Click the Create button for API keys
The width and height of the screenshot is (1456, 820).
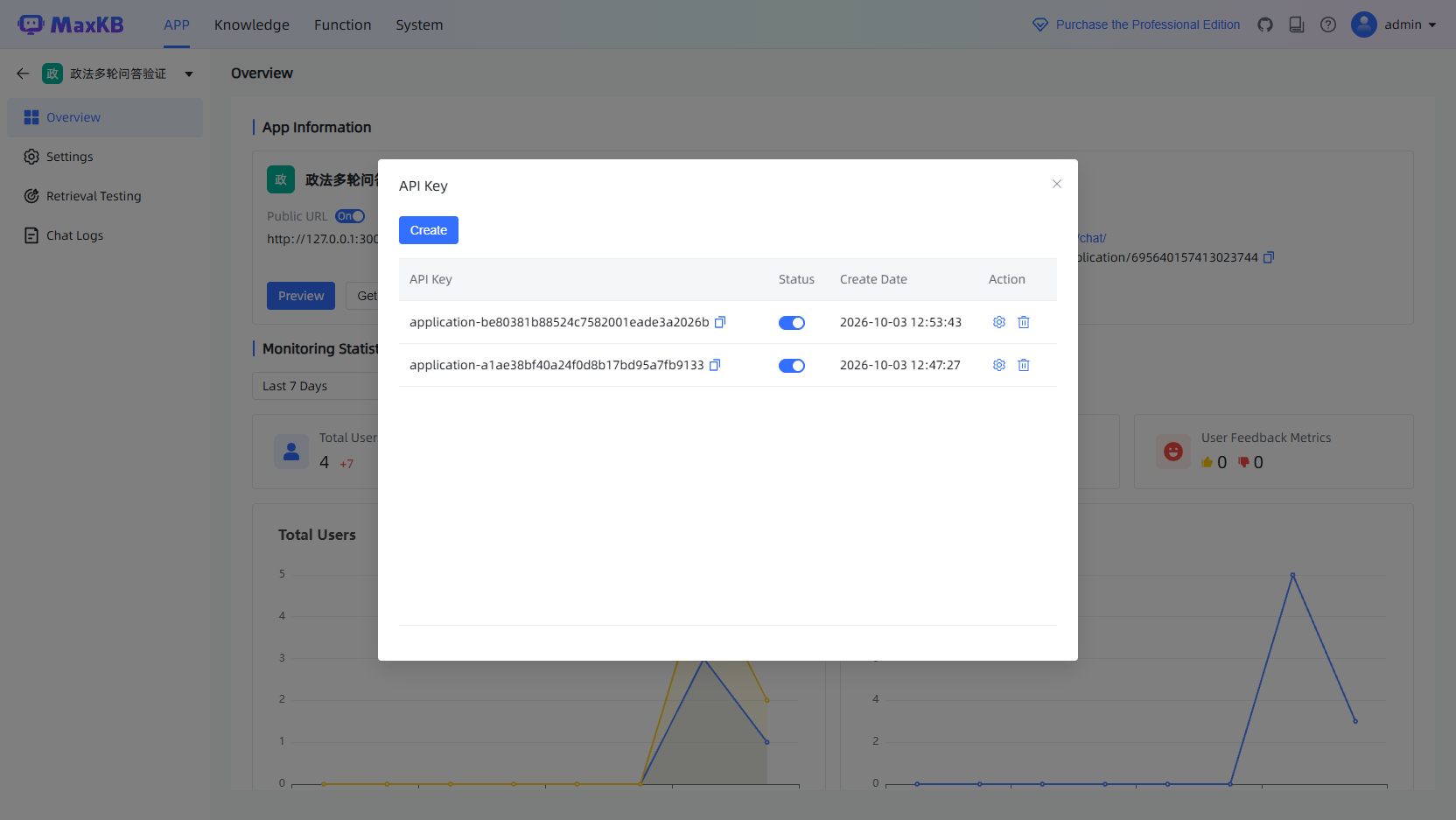click(x=429, y=230)
